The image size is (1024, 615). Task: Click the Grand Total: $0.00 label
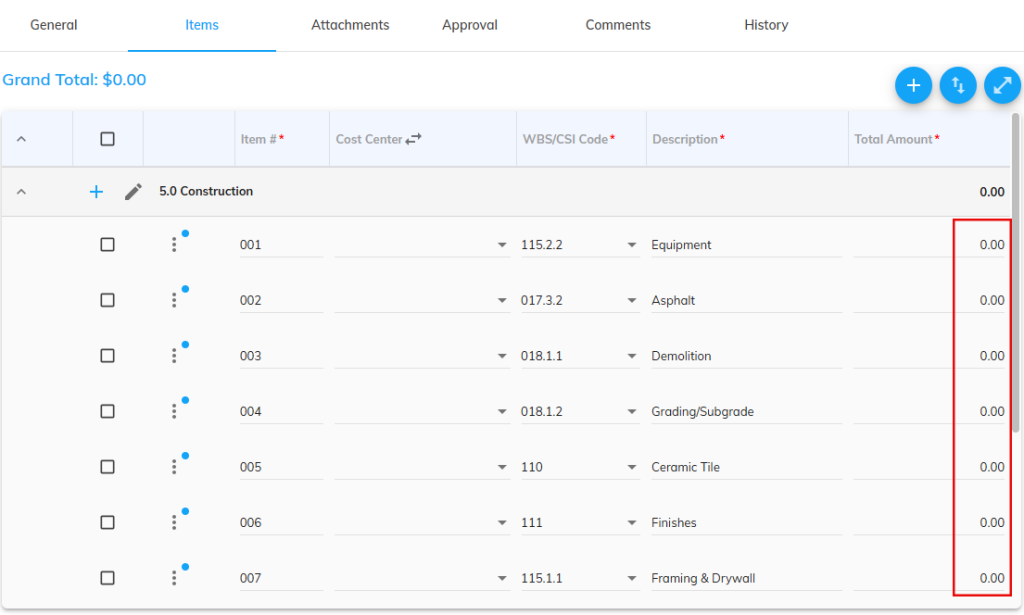click(x=74, y=80)
